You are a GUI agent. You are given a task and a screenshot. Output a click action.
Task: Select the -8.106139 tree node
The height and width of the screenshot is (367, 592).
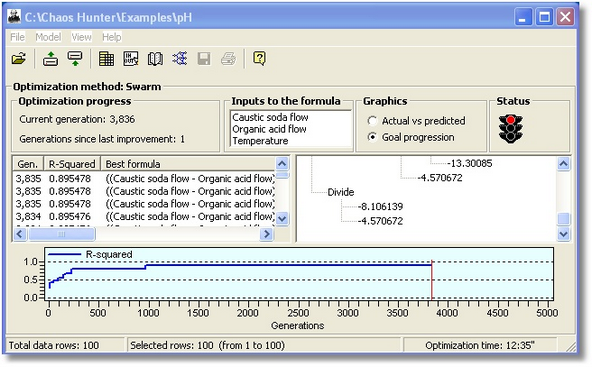(x=380, y=207)
